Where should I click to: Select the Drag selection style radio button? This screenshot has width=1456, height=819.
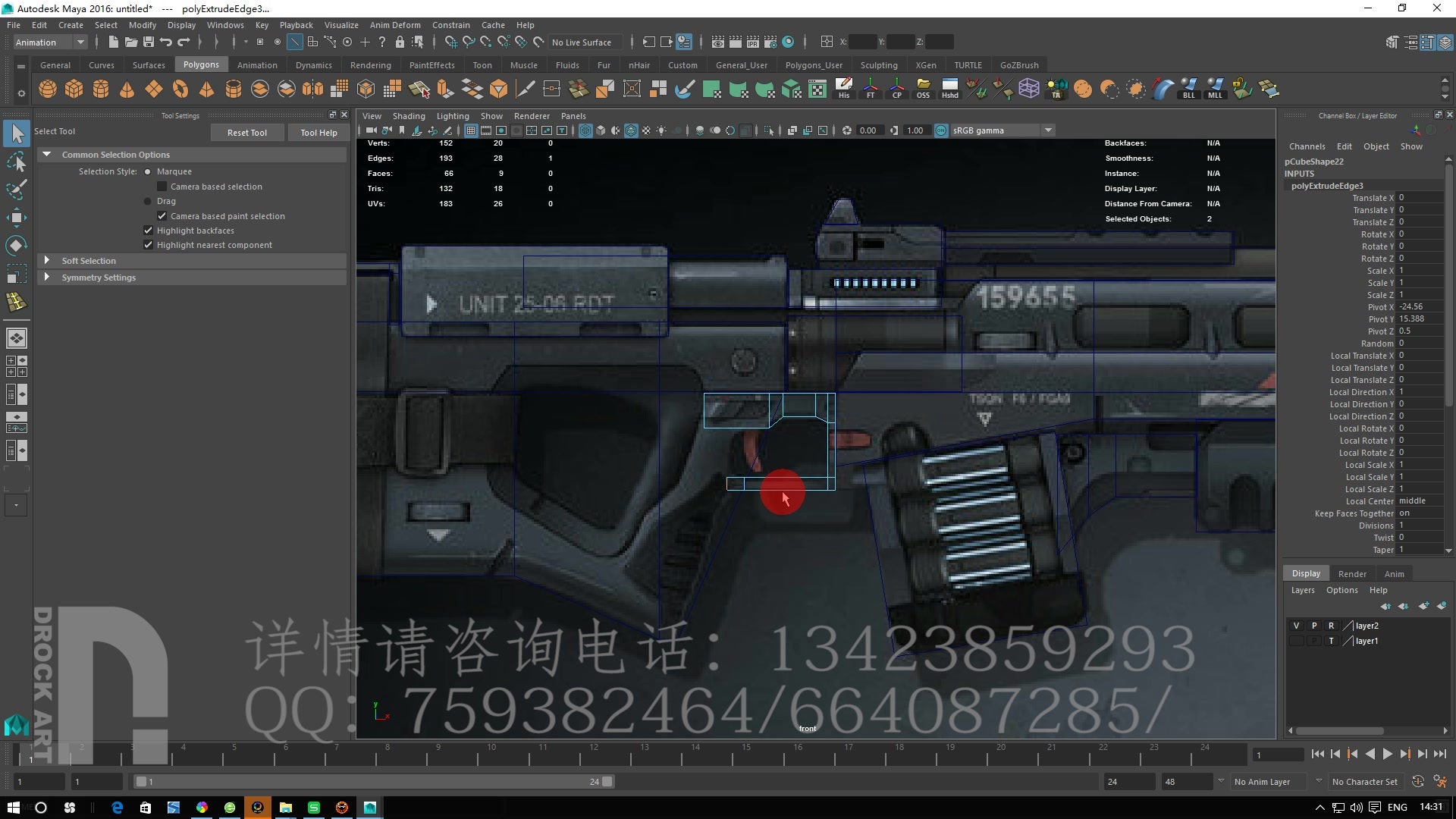(146, 201)
